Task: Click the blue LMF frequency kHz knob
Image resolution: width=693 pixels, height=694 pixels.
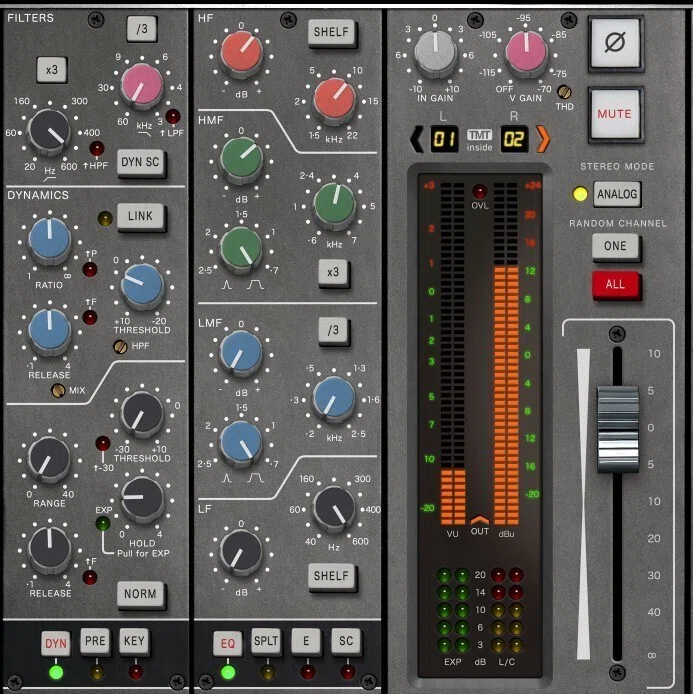Action: (x=334, y=398)
